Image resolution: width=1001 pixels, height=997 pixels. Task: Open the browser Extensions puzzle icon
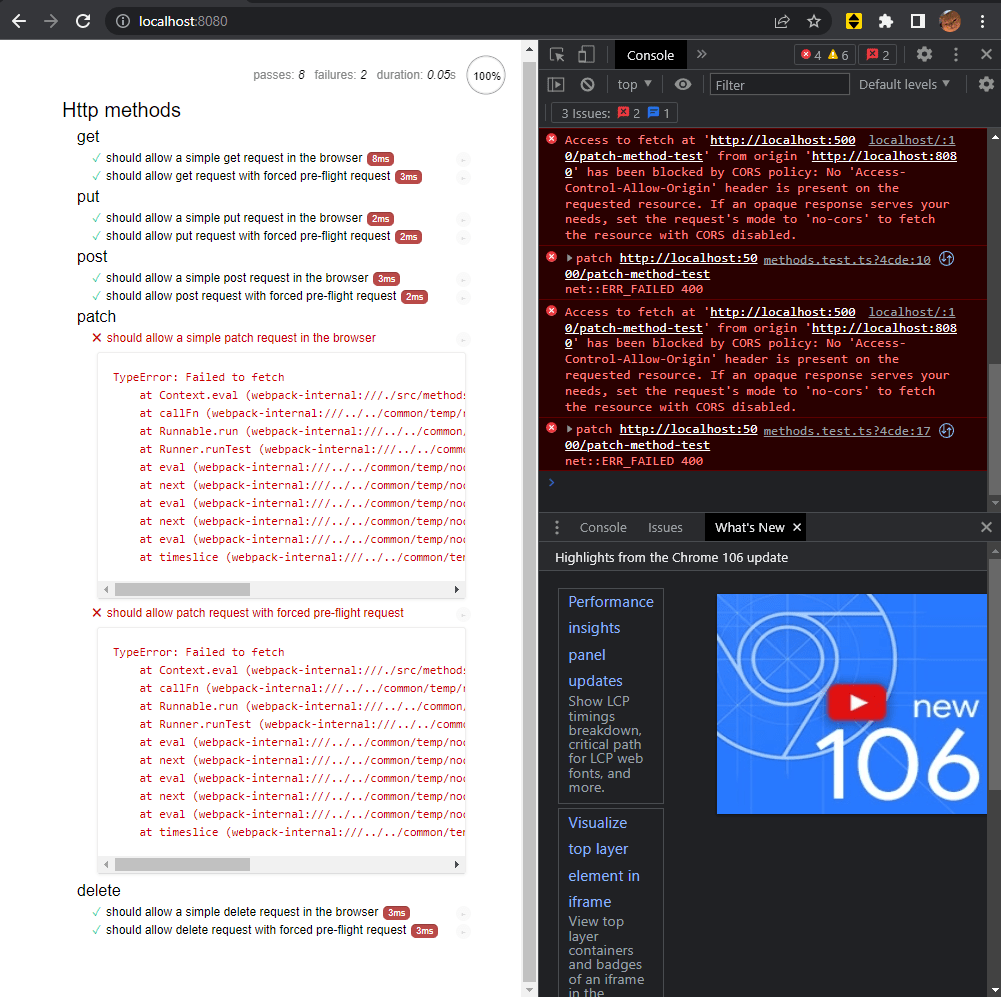(886, 20)
